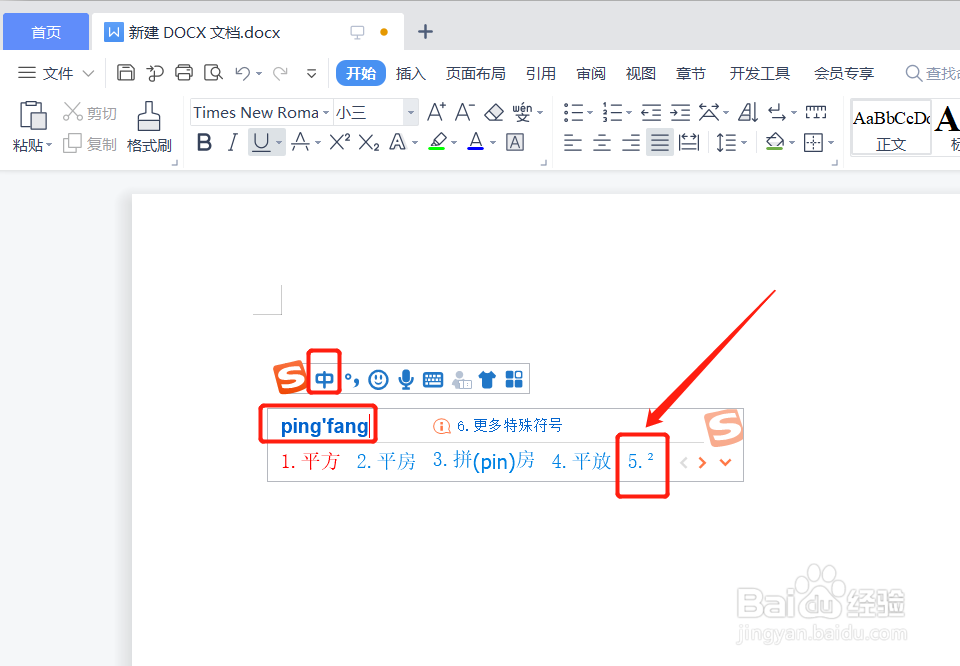
Task: Open font size dropdown arrow
Action: click(411, 113)
